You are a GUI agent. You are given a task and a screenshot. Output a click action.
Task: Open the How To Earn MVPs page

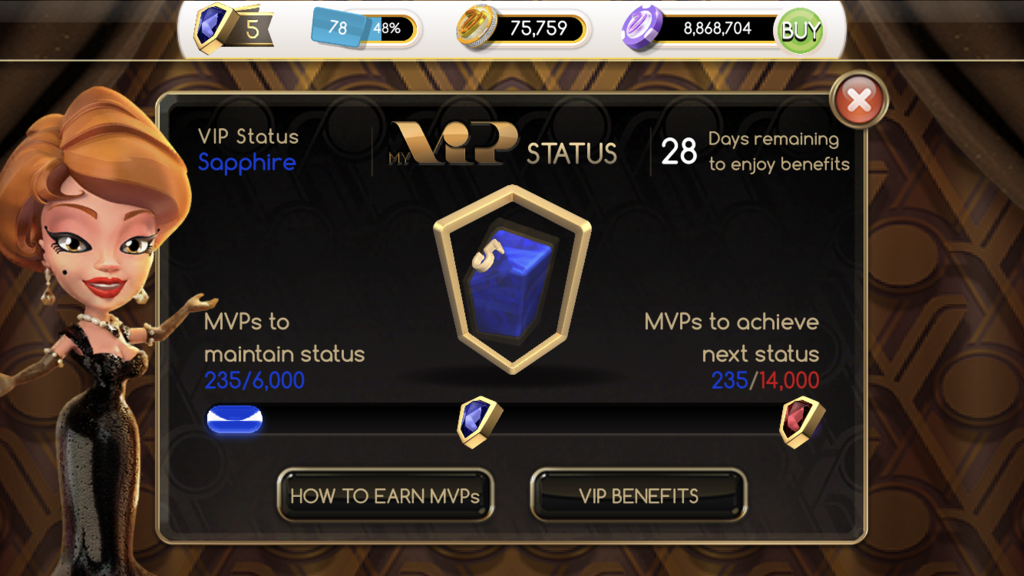click(x=385, y=496)
